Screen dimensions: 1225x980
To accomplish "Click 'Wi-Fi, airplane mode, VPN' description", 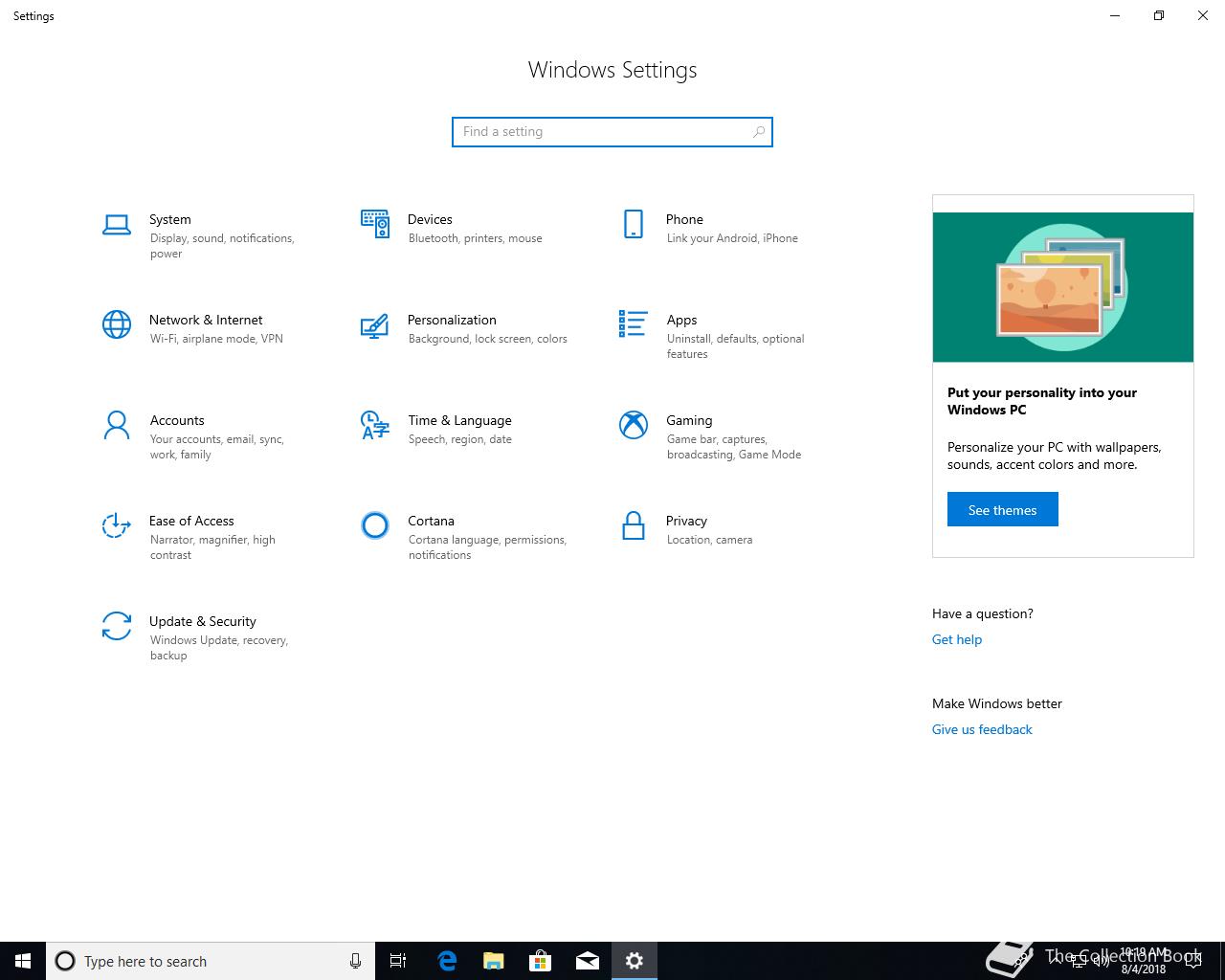I will pos(216,339).
